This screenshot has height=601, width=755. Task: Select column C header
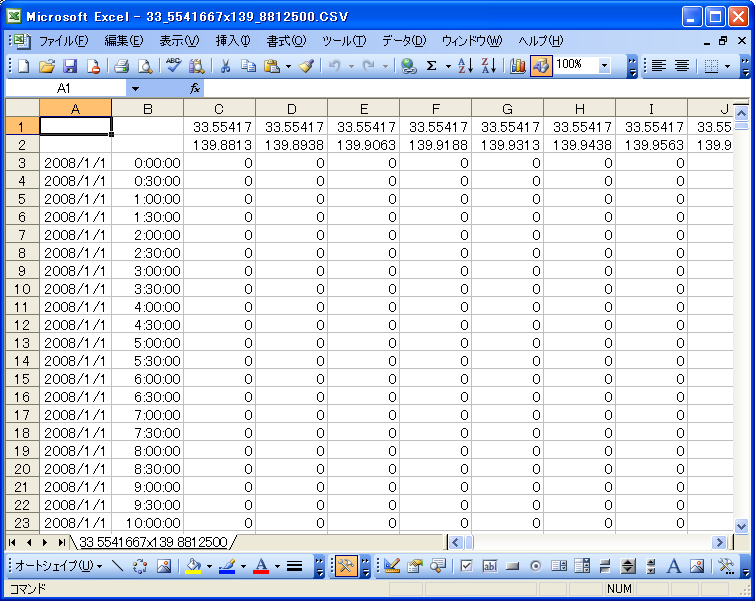219,109
